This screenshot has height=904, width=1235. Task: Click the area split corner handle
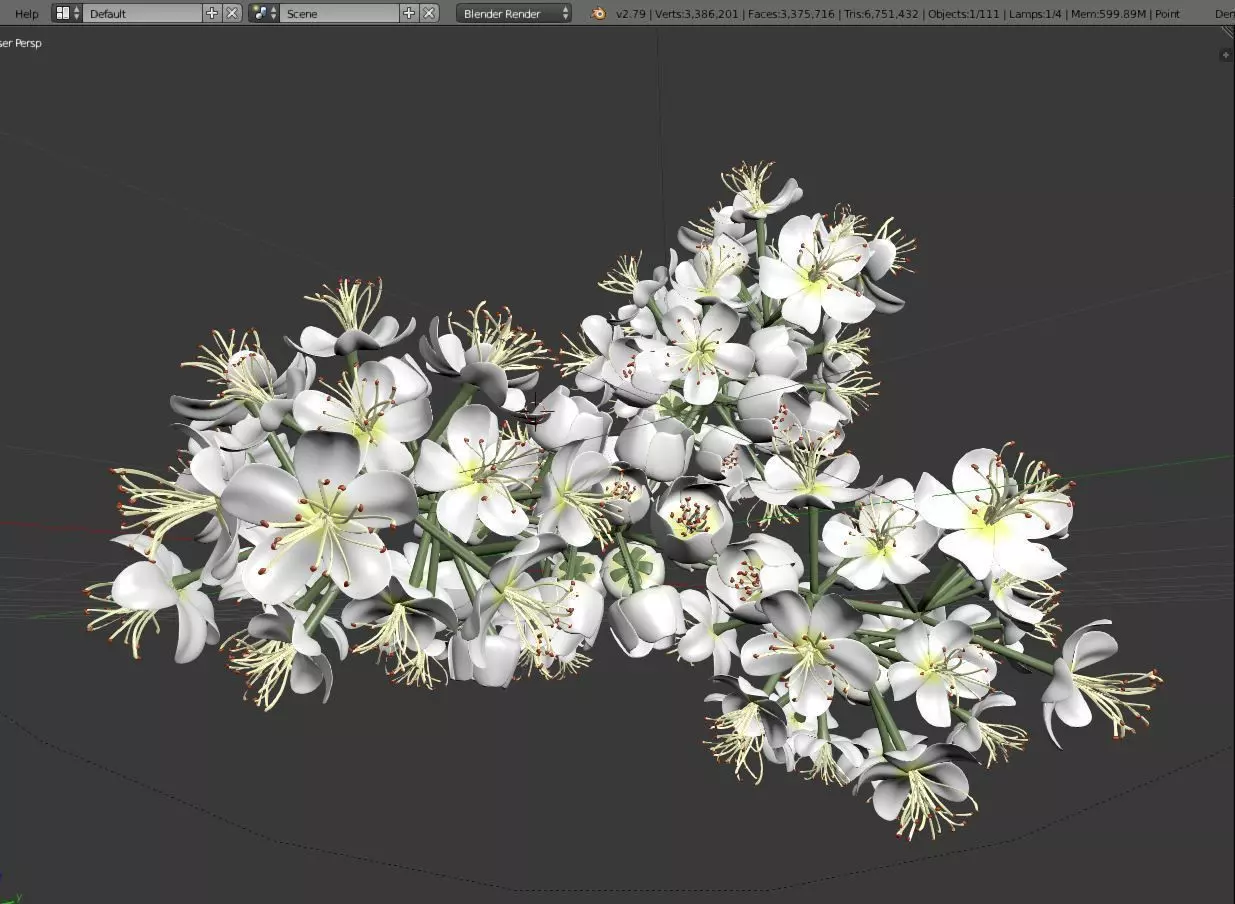coord(1227,33)
